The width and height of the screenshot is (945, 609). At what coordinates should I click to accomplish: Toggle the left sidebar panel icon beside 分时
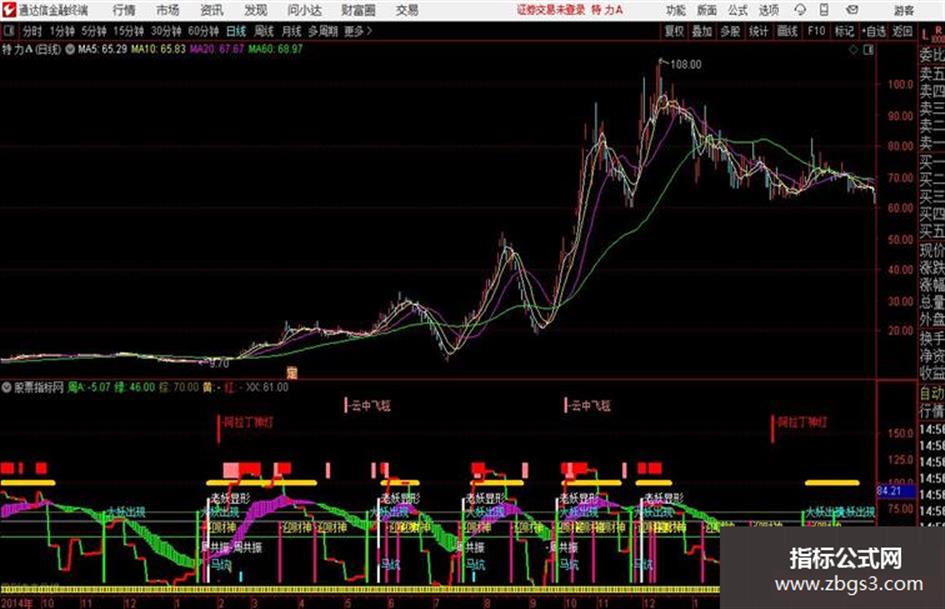[9, 31]
